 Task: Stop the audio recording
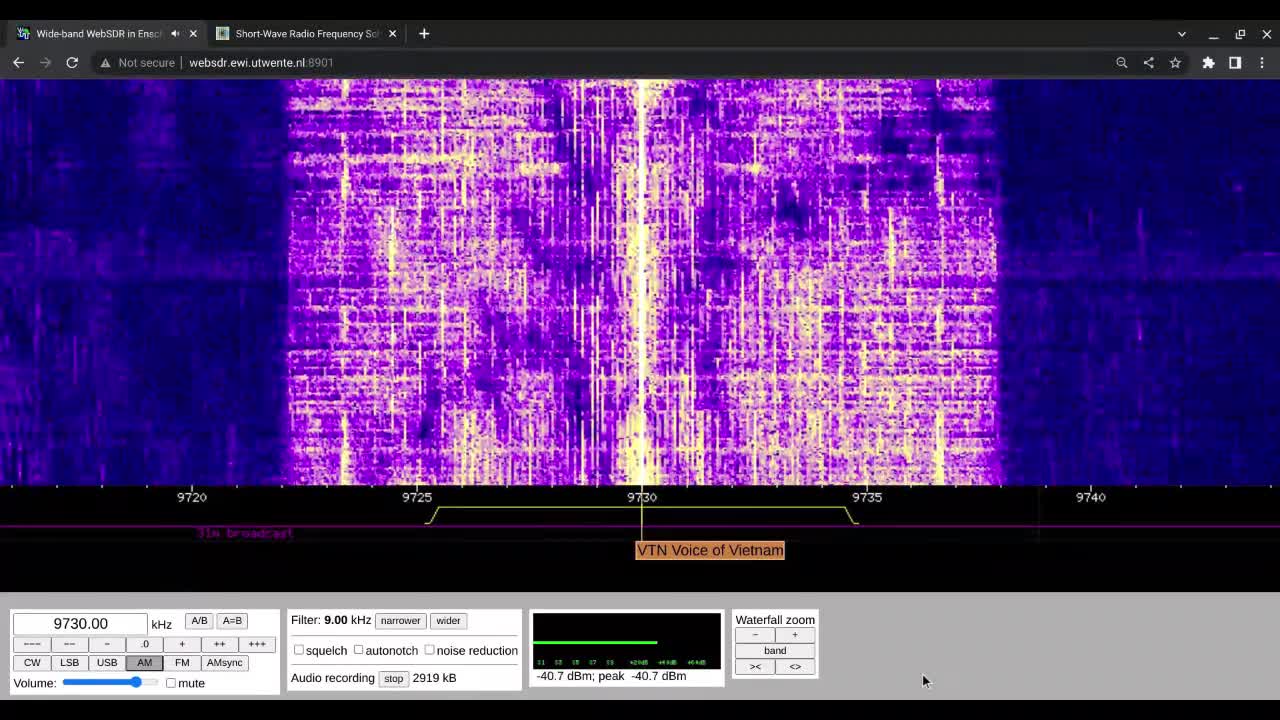click(x=393, y=678)
